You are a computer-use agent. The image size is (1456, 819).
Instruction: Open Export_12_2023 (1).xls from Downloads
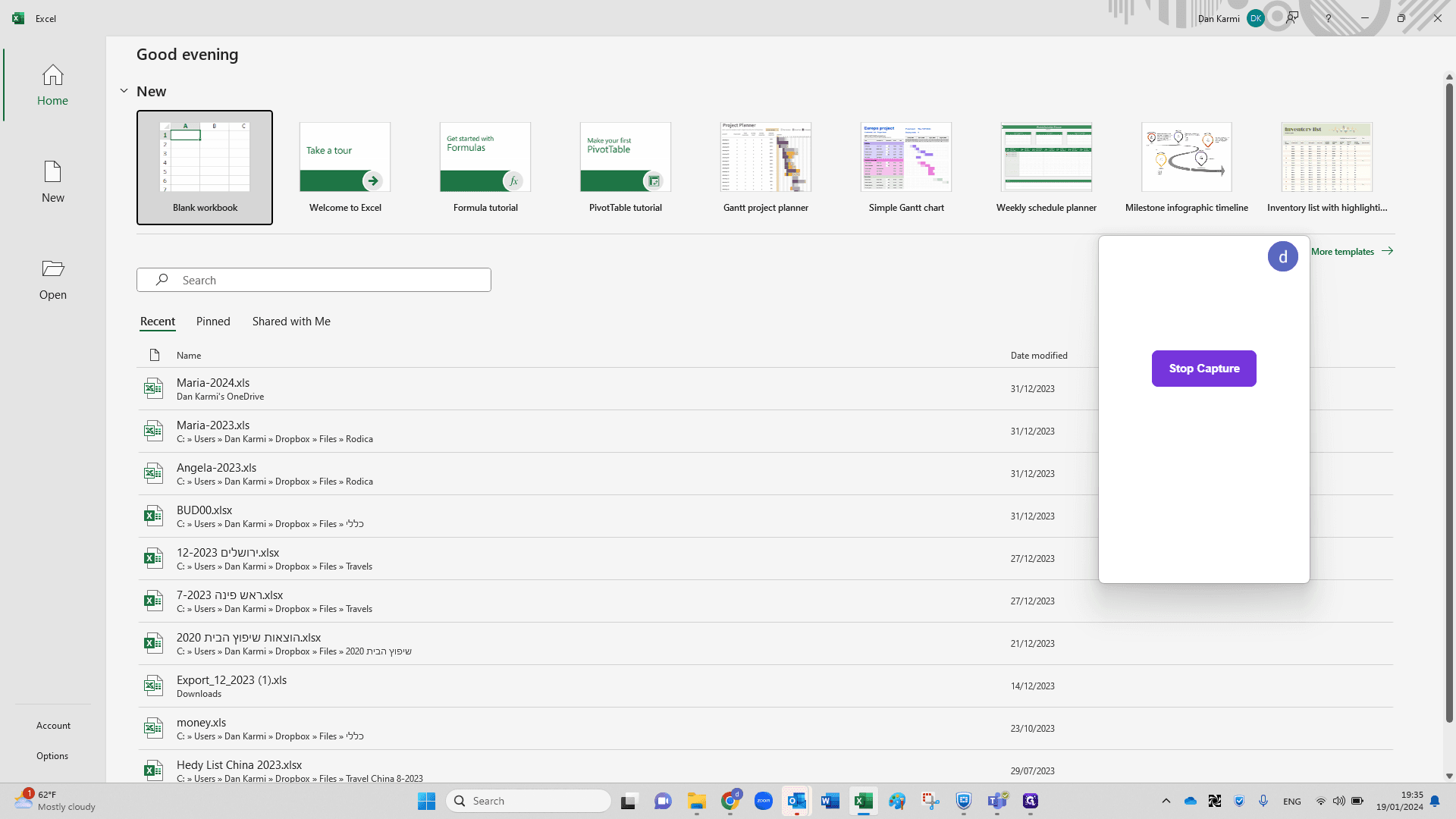pyautogui.click(x=766, y=686)
